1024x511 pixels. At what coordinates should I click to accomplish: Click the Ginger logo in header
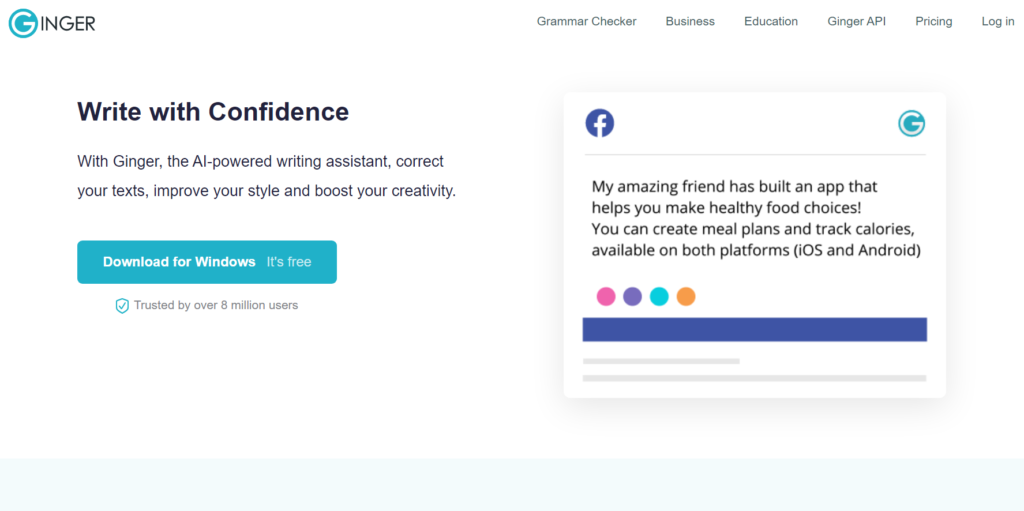pos(52,24)
